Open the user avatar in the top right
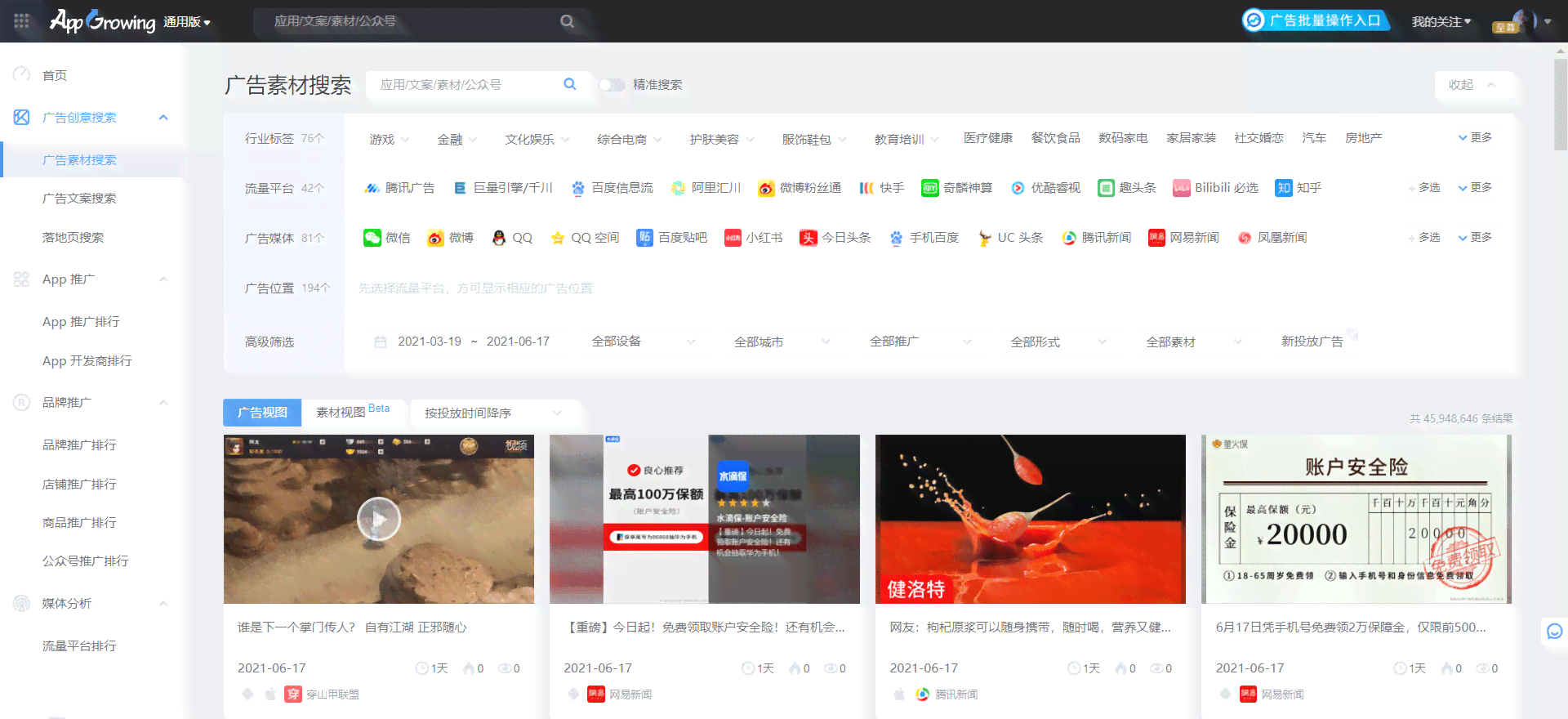 click(x=1523, y=20)
